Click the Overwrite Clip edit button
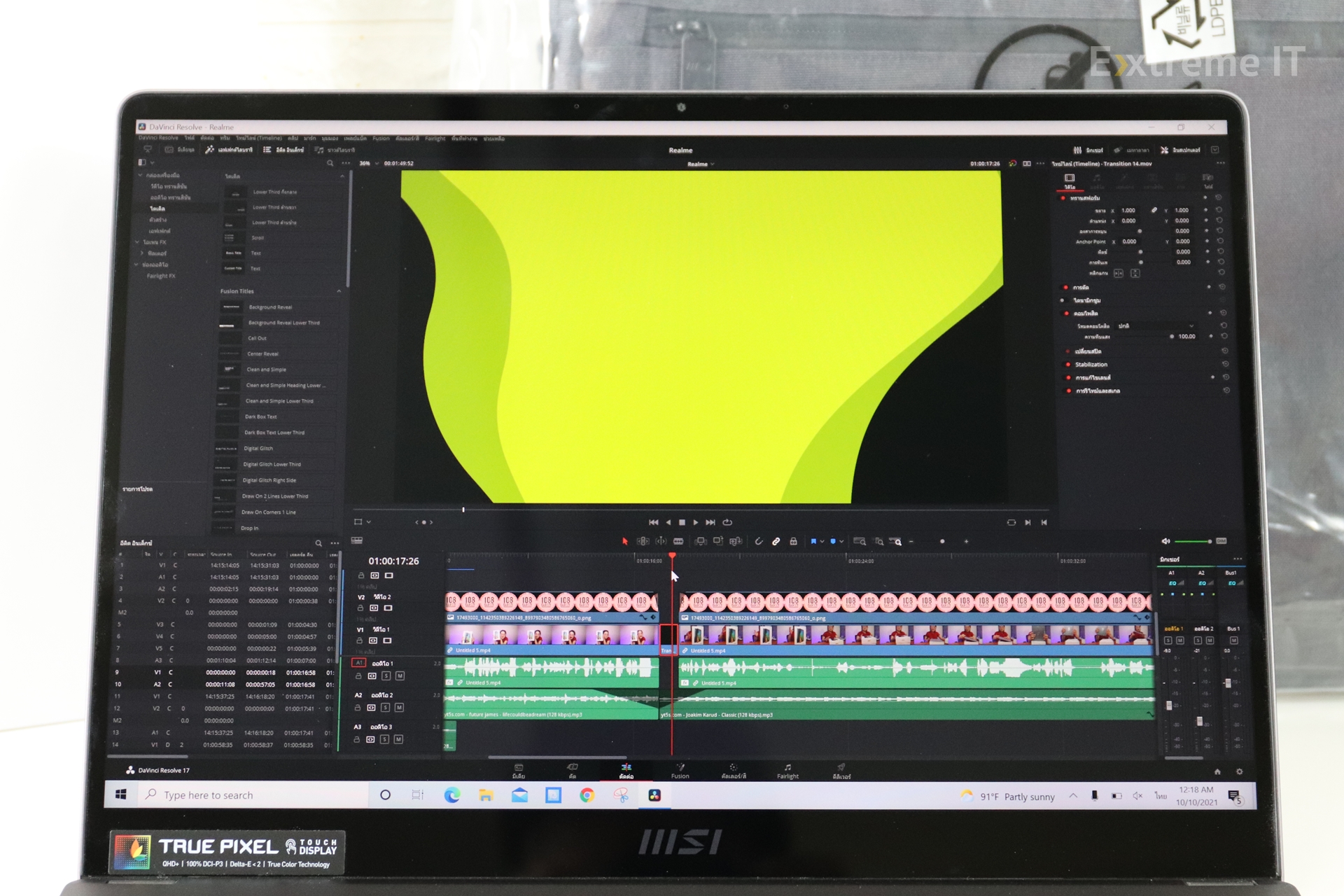The height and width of the screenshot is (896, 1344). 717,541
